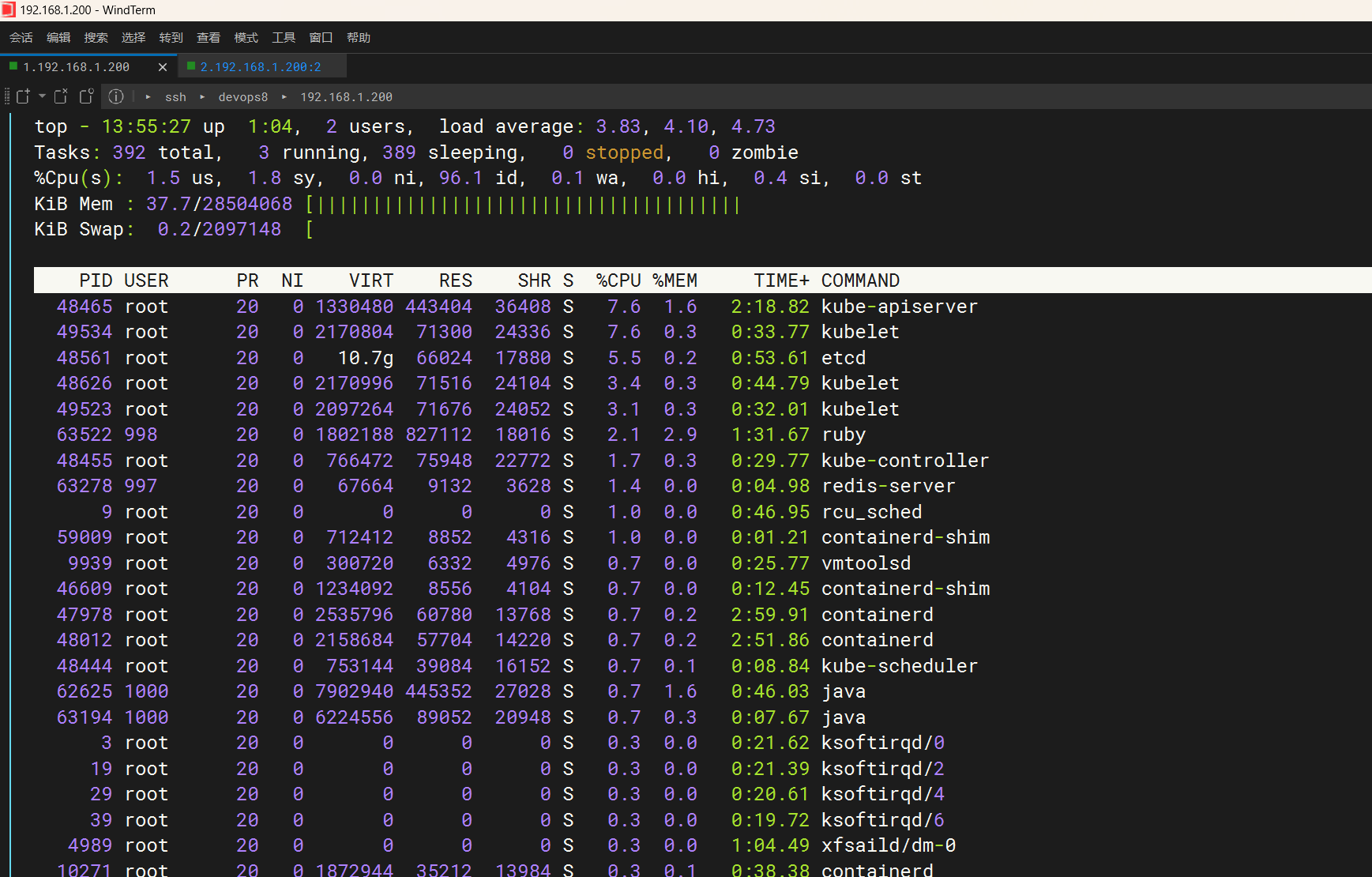This screenshot has height=877, width=1372.
Task: Expand the new session dropdown arrow
Action: [x=42, y=96]
